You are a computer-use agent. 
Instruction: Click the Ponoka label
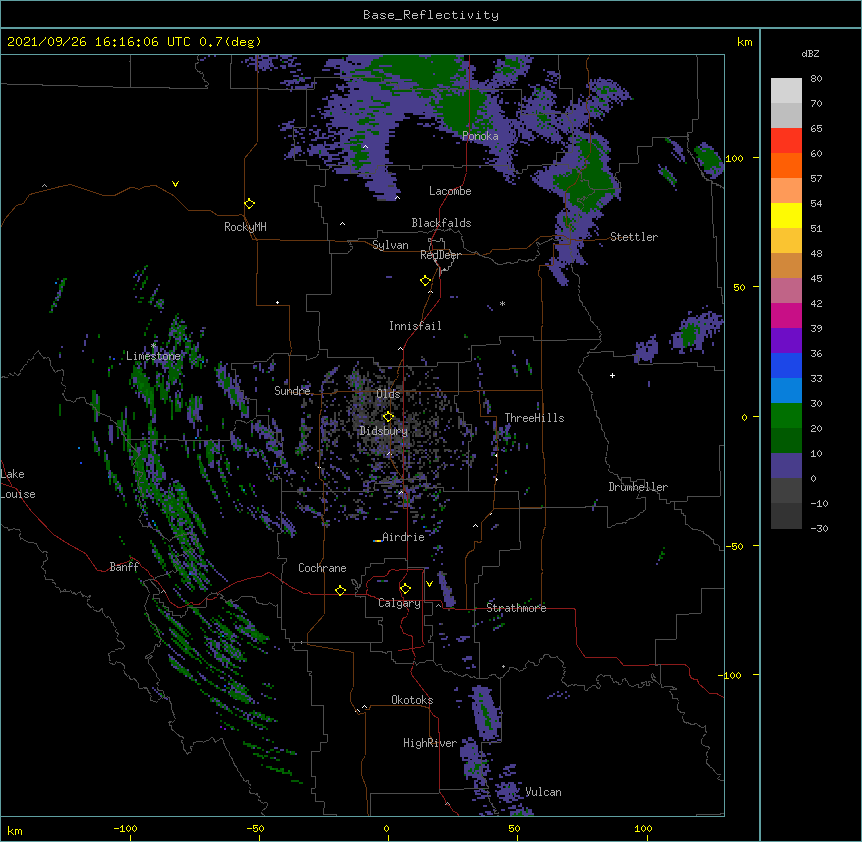coord(480,136)
